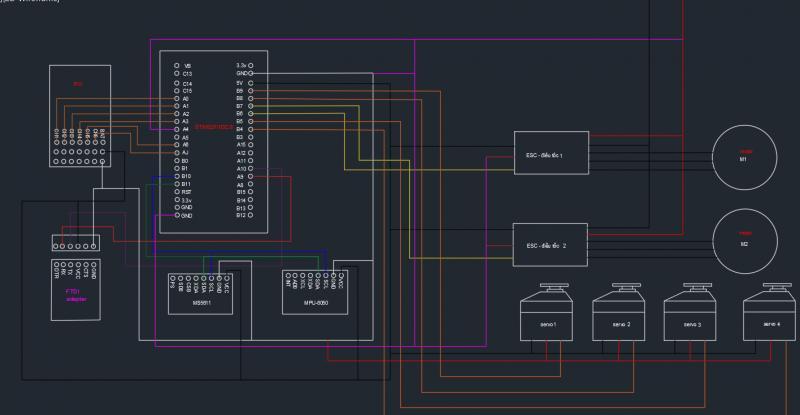Click the red STM32 label on the microcontroller
This screenshot has width=800, height=415.
point(213,127)
